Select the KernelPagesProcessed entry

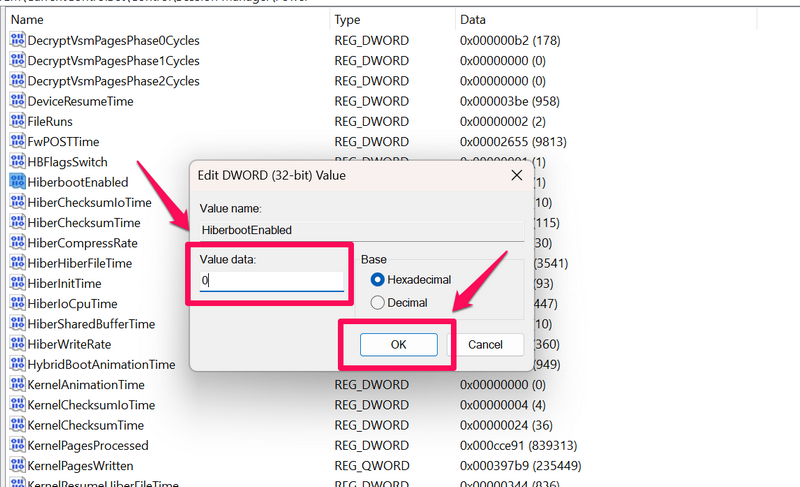pyautogui.click(x=88, y=445)
